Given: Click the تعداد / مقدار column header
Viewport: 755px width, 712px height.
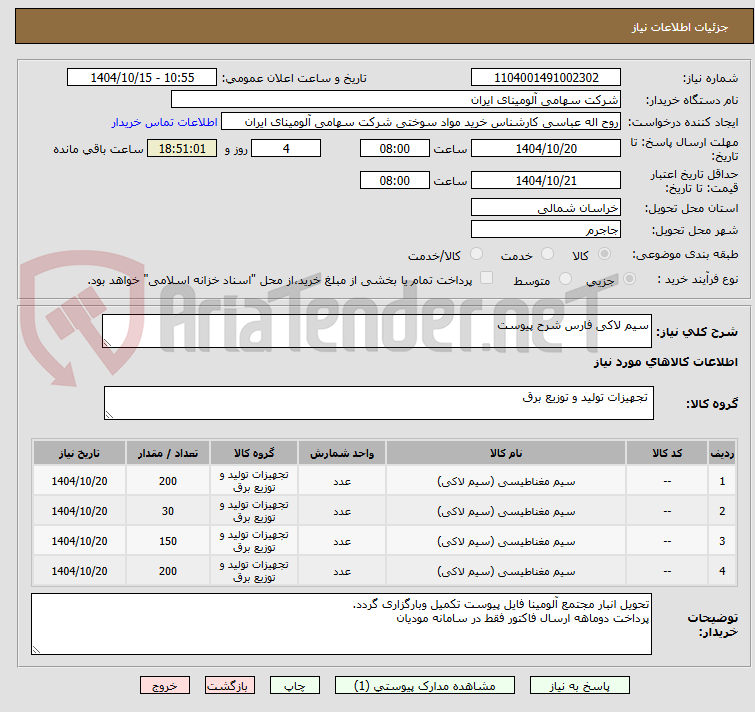Looking at the screenshot, I should [168, 453].
